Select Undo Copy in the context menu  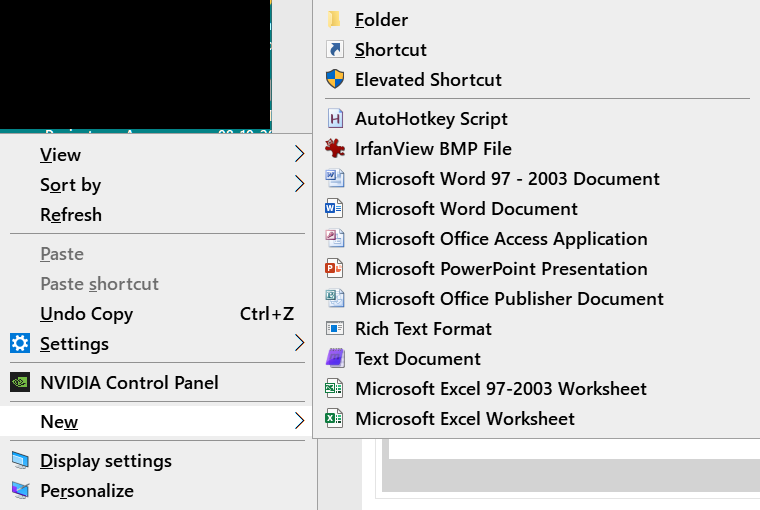158,314
